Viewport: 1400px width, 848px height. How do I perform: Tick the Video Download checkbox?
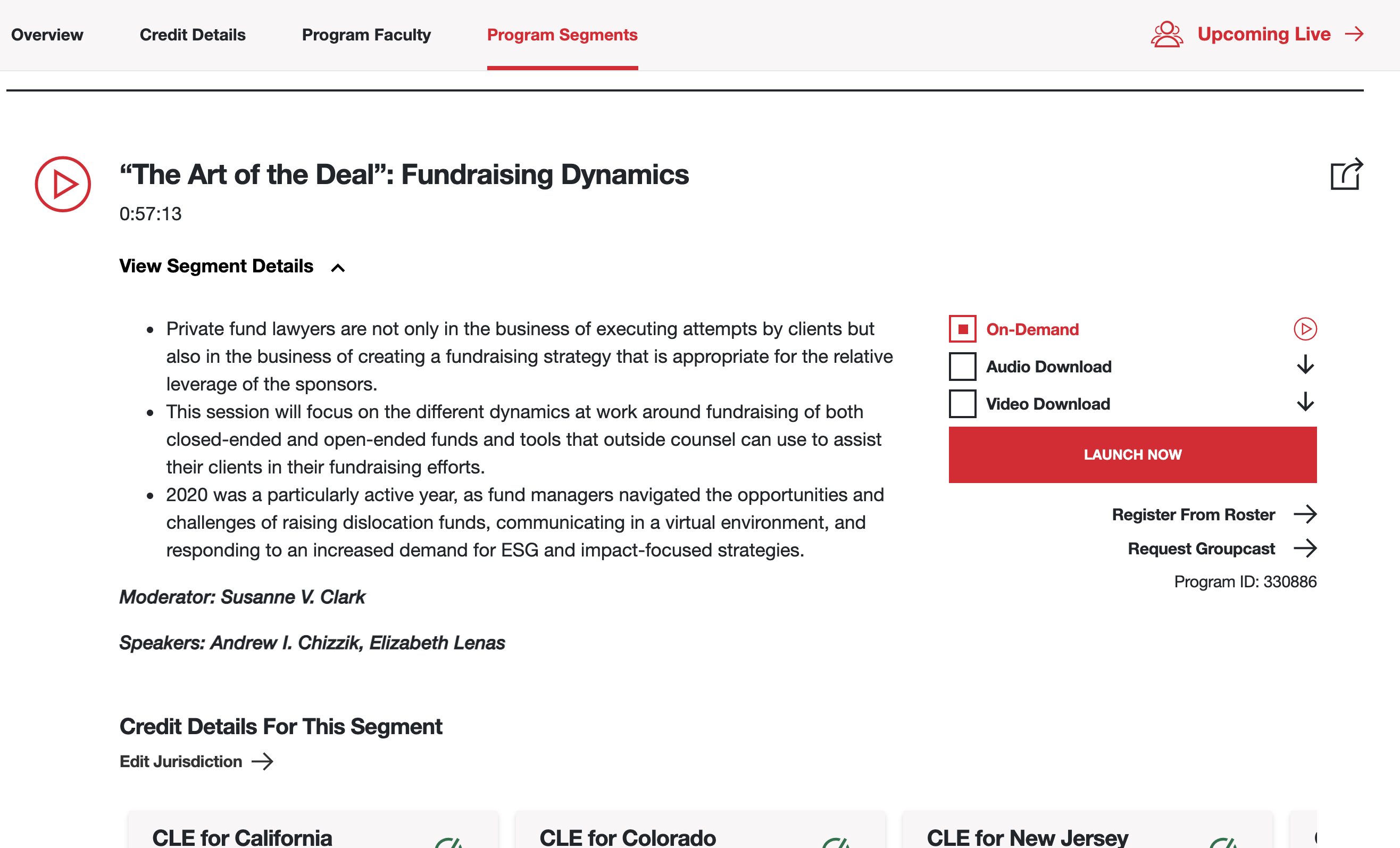point(962,404)
